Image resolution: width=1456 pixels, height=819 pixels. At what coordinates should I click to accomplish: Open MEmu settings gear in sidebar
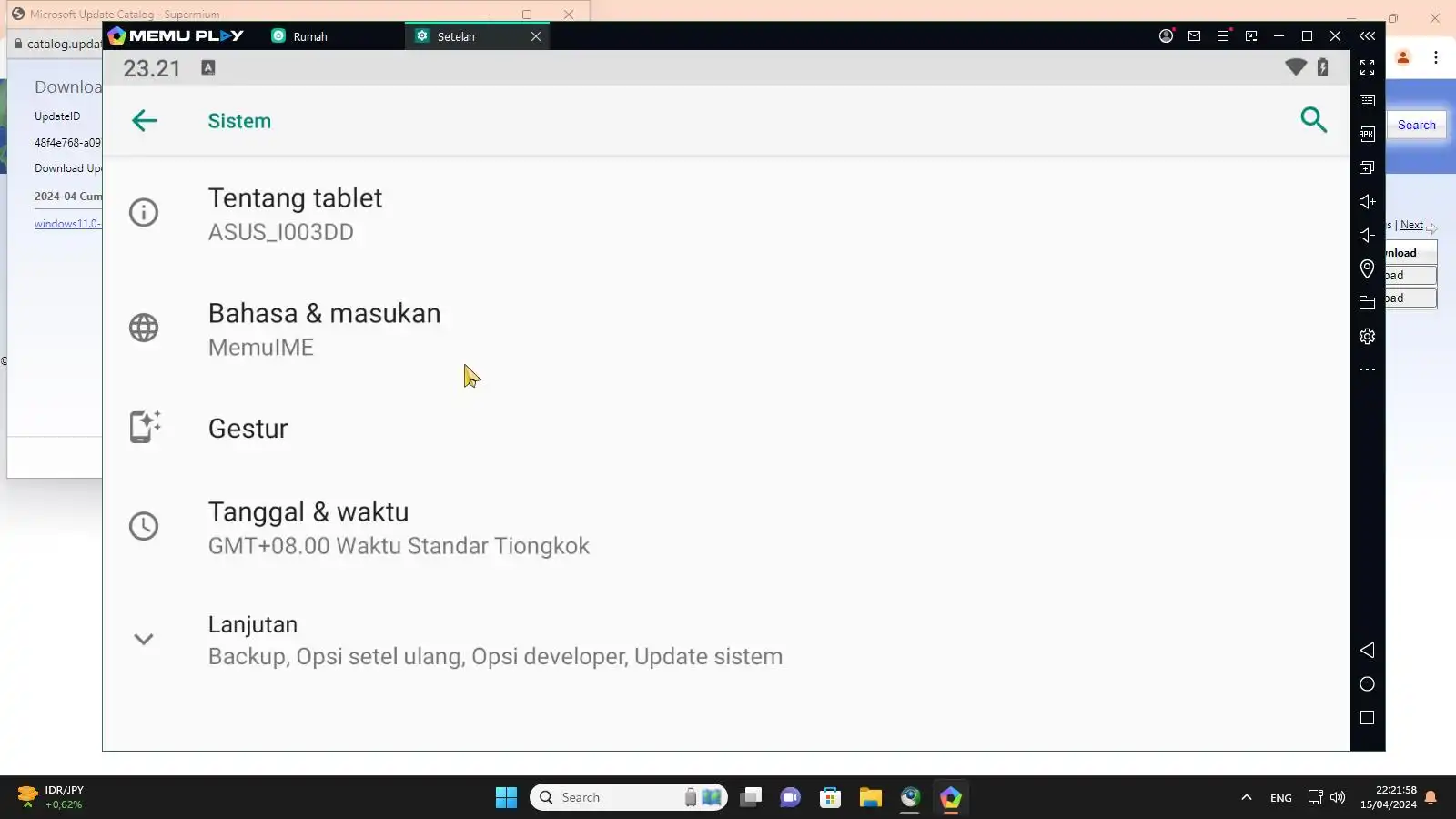[1367, 337]
